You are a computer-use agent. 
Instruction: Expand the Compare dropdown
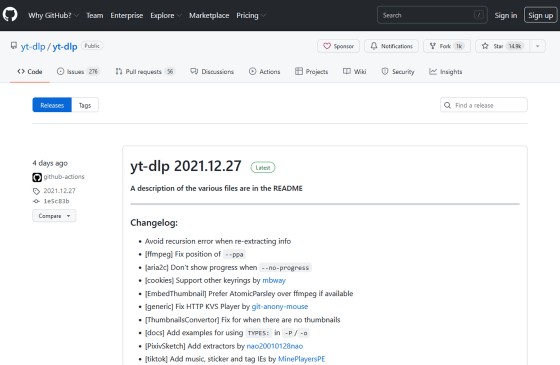coord(54,216)
